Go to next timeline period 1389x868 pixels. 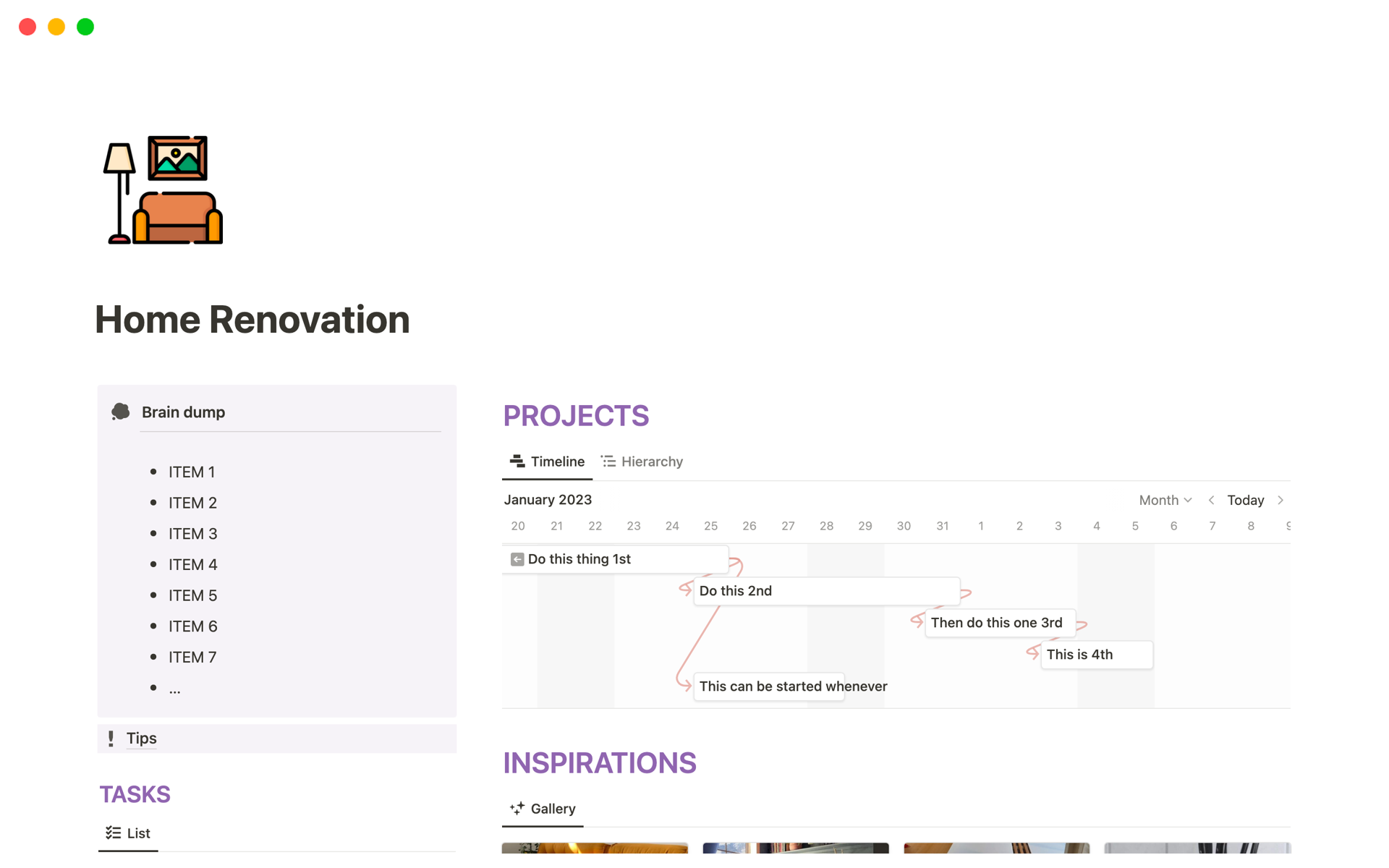(x=1280, y=500)
